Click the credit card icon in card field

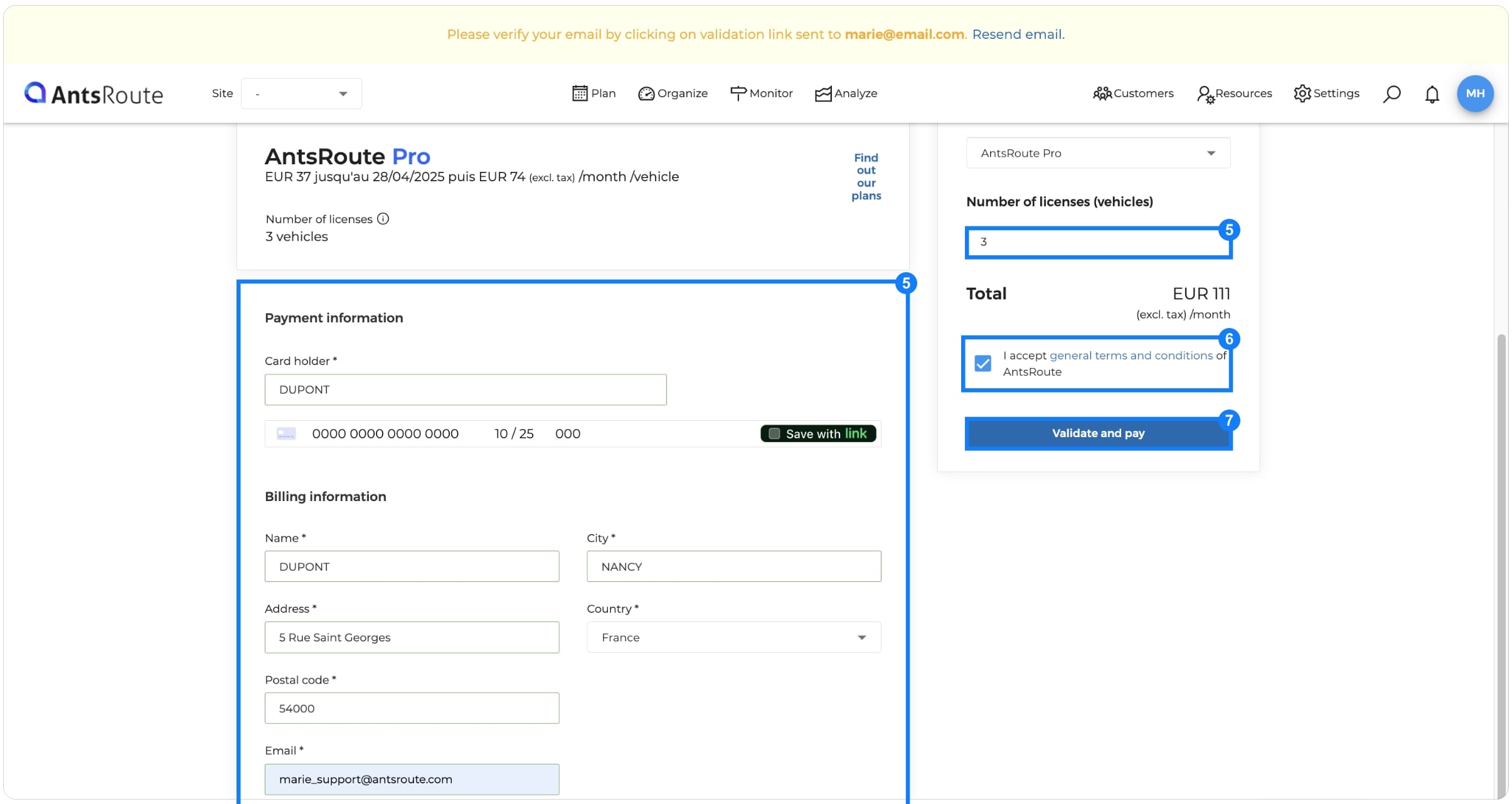[286, 434]
